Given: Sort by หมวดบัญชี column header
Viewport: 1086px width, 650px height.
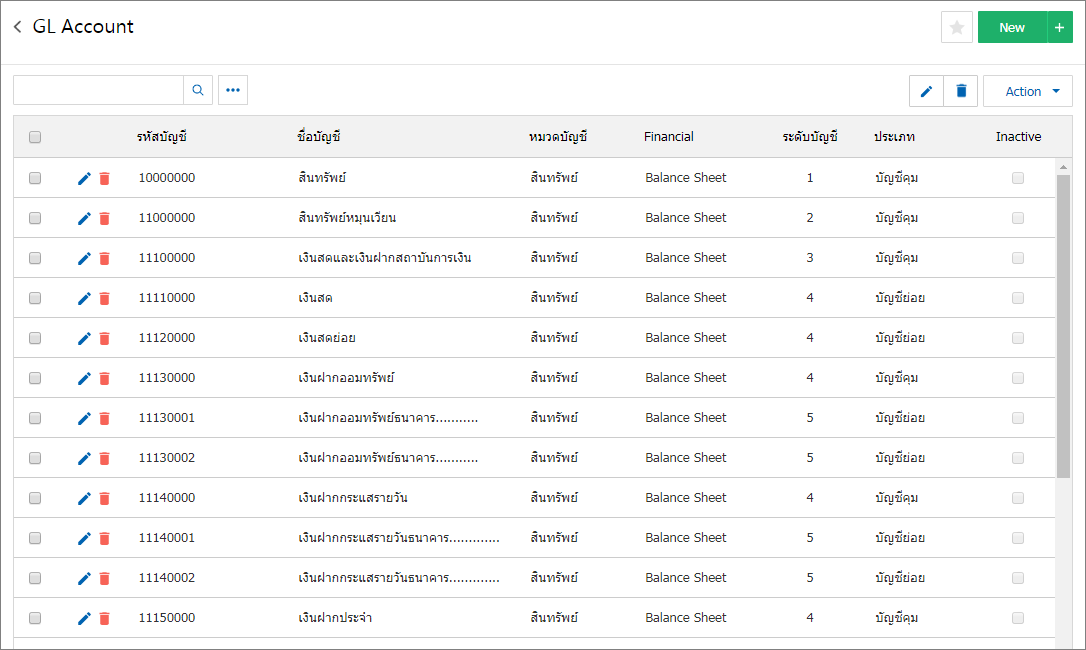Looking at the screenshot, I should 558,137.
